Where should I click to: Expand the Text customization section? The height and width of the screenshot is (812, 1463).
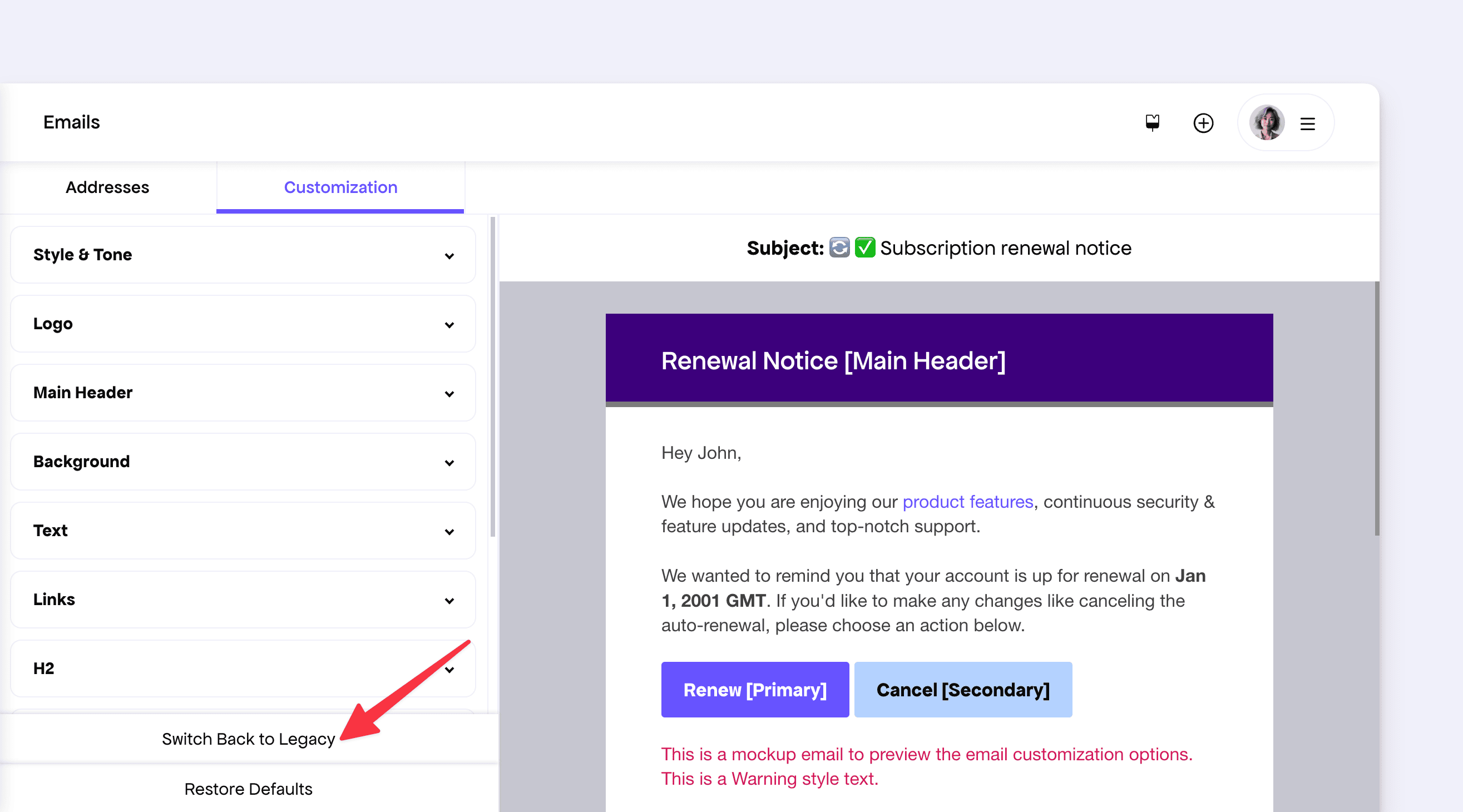click(x=243, y=531)
